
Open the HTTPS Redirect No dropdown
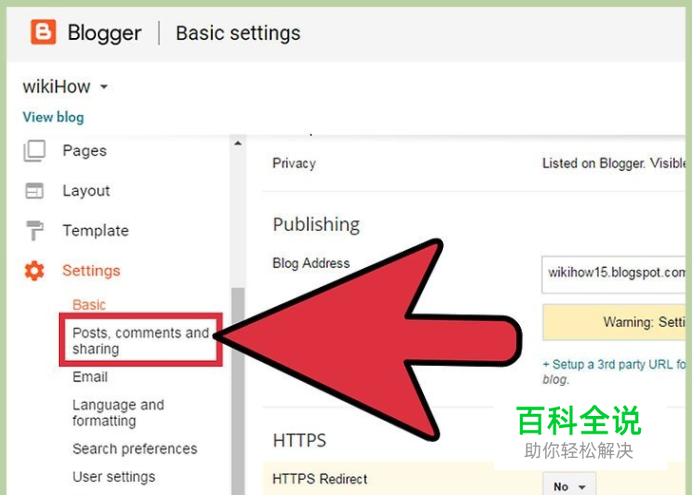tap(569, 486)
